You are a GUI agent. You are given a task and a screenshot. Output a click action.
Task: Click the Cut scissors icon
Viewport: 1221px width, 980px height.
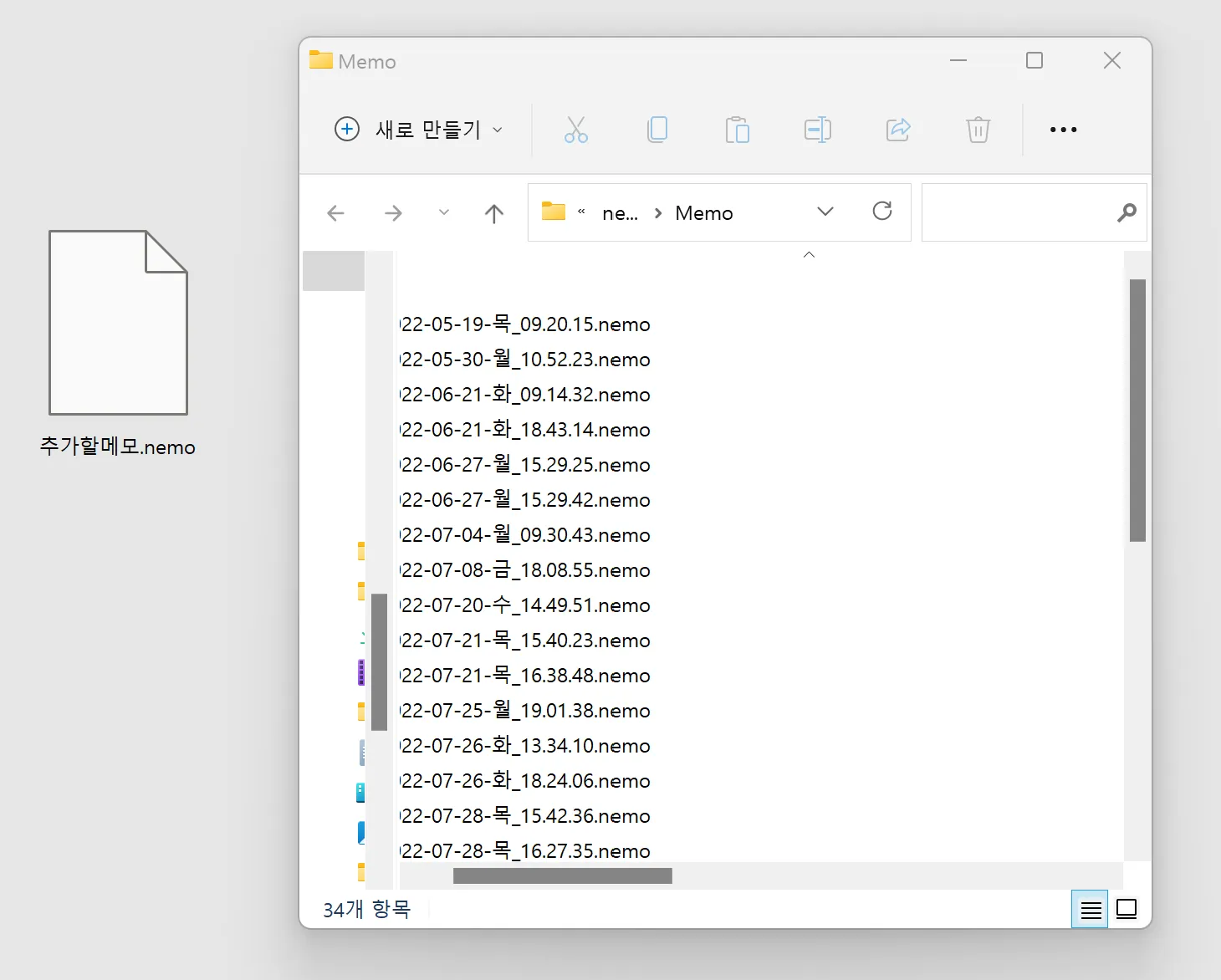pos(575,130)
